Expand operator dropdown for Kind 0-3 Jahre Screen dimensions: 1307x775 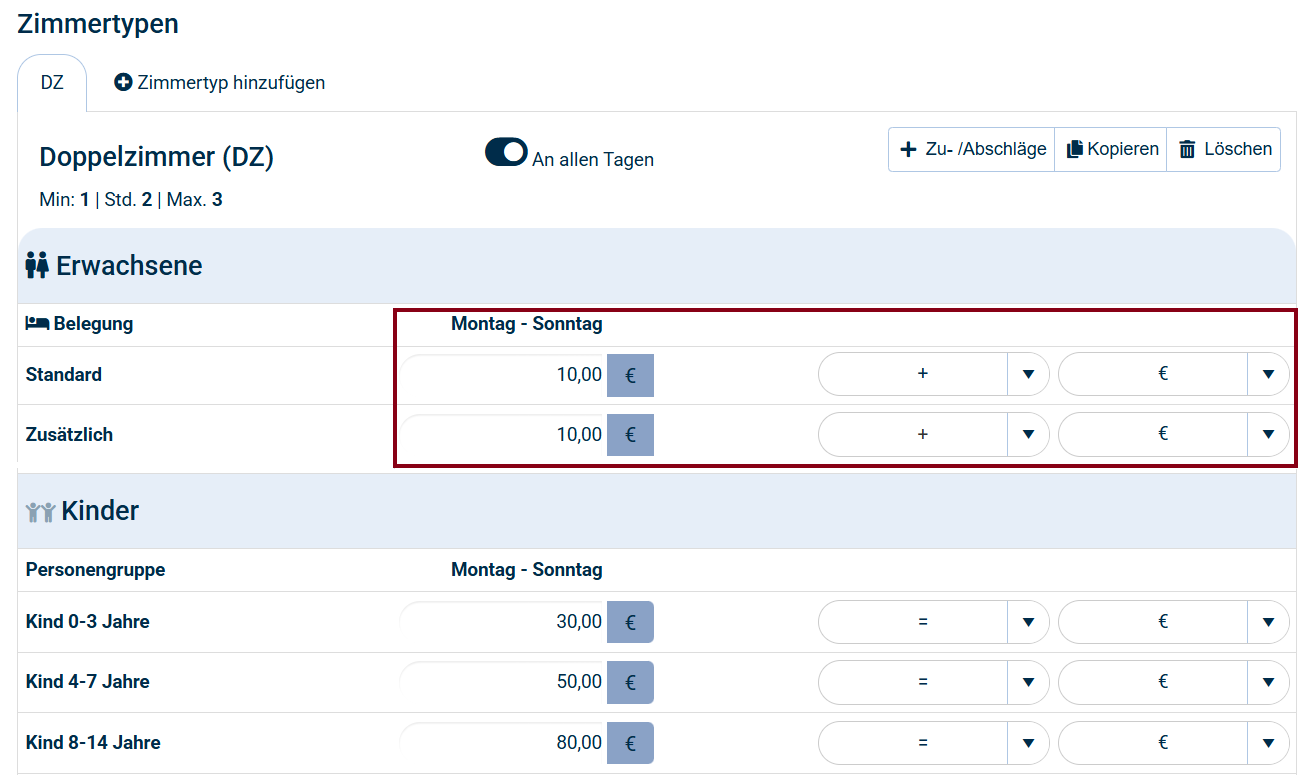tap(1027, 622)
